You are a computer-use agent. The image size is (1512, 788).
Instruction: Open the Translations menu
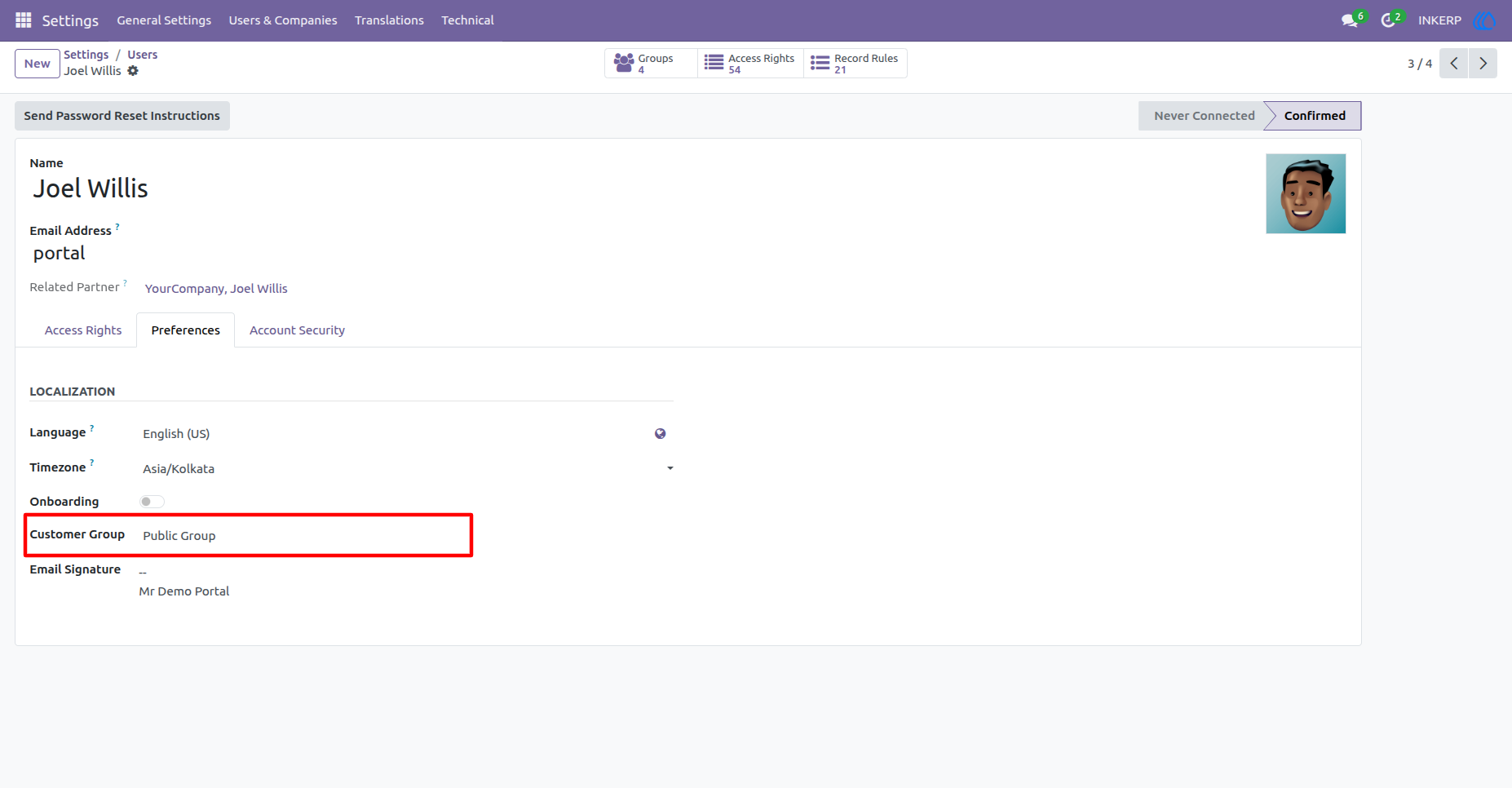[x=389, y=20]
